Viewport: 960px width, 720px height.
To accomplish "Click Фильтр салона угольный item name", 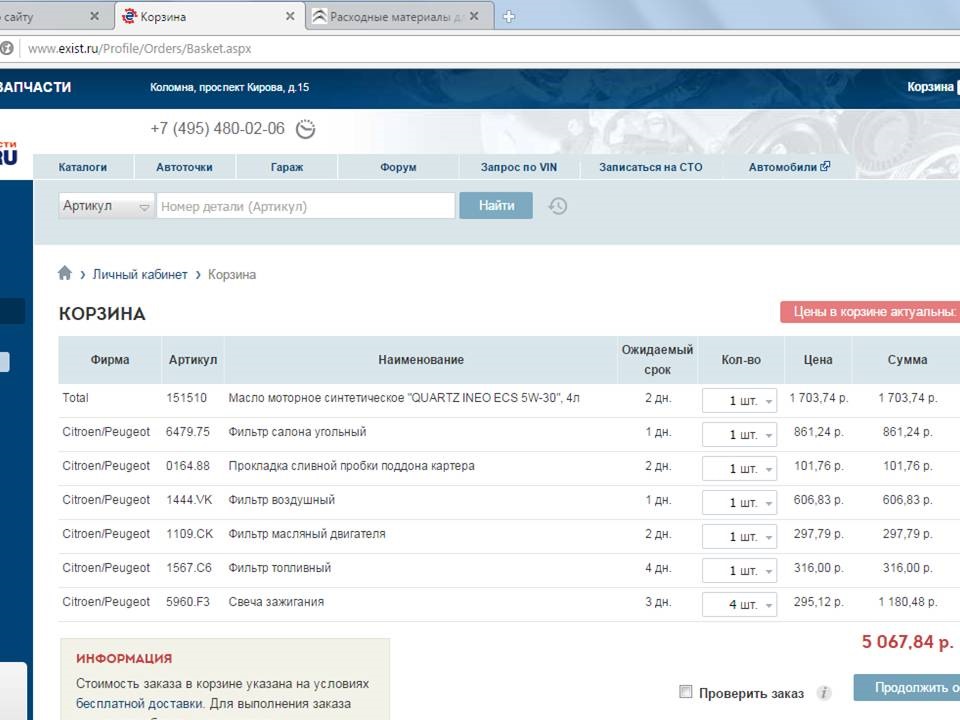I will [x=297, y=432].
